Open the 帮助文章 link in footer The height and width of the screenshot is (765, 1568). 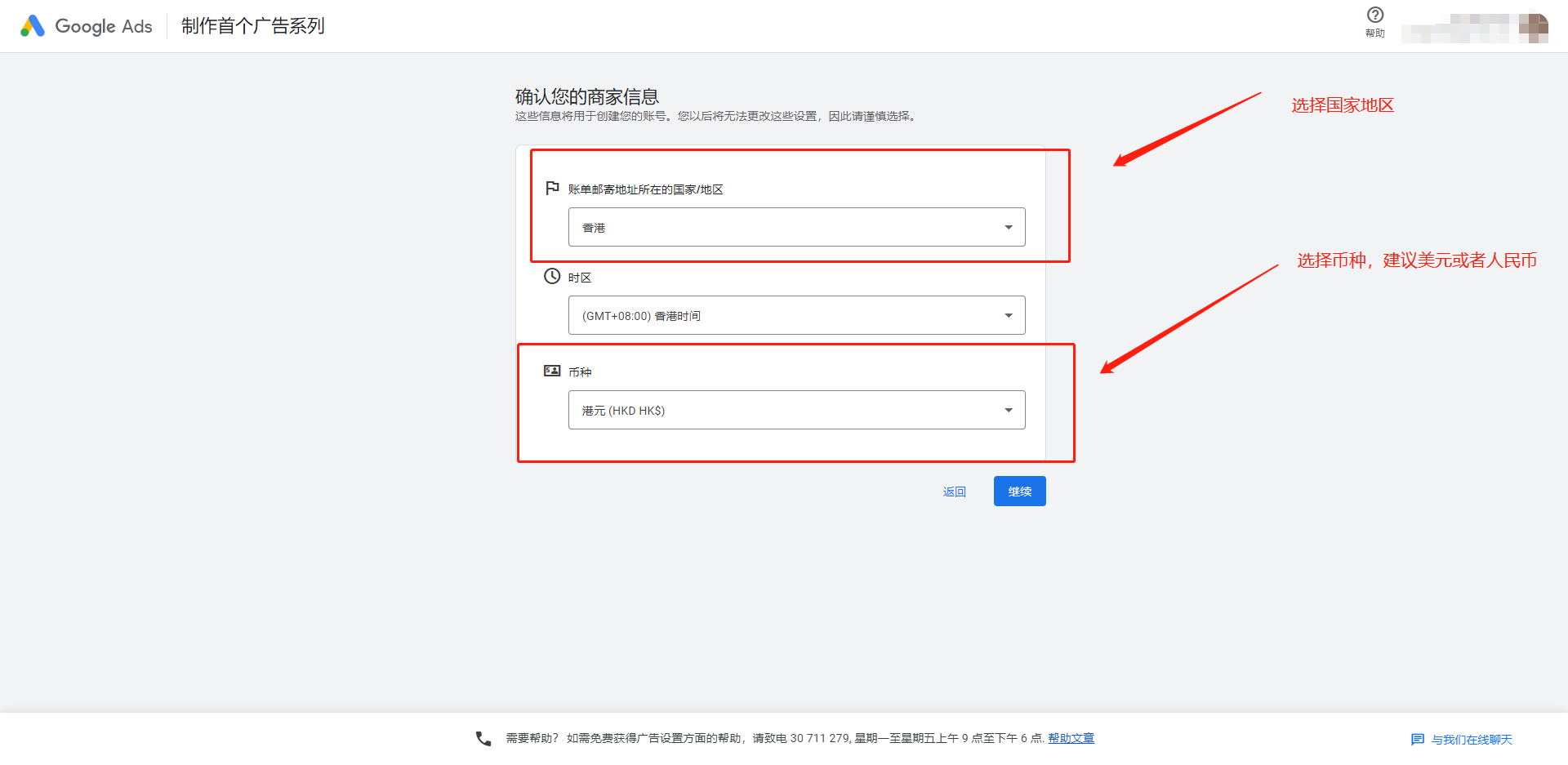pyautogui.click(x=1071, y=738)
